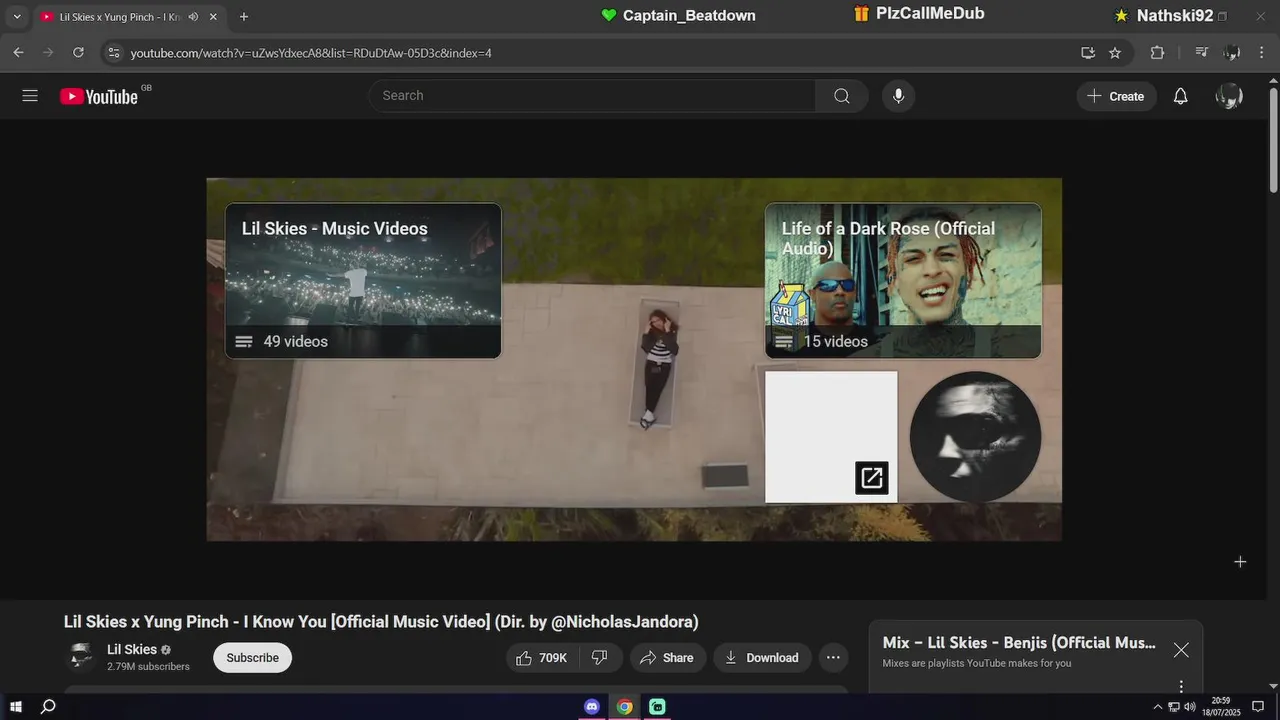Open the end-screen external link card
The width and height of the screenshot is (1280, 720).
[831, 437]
